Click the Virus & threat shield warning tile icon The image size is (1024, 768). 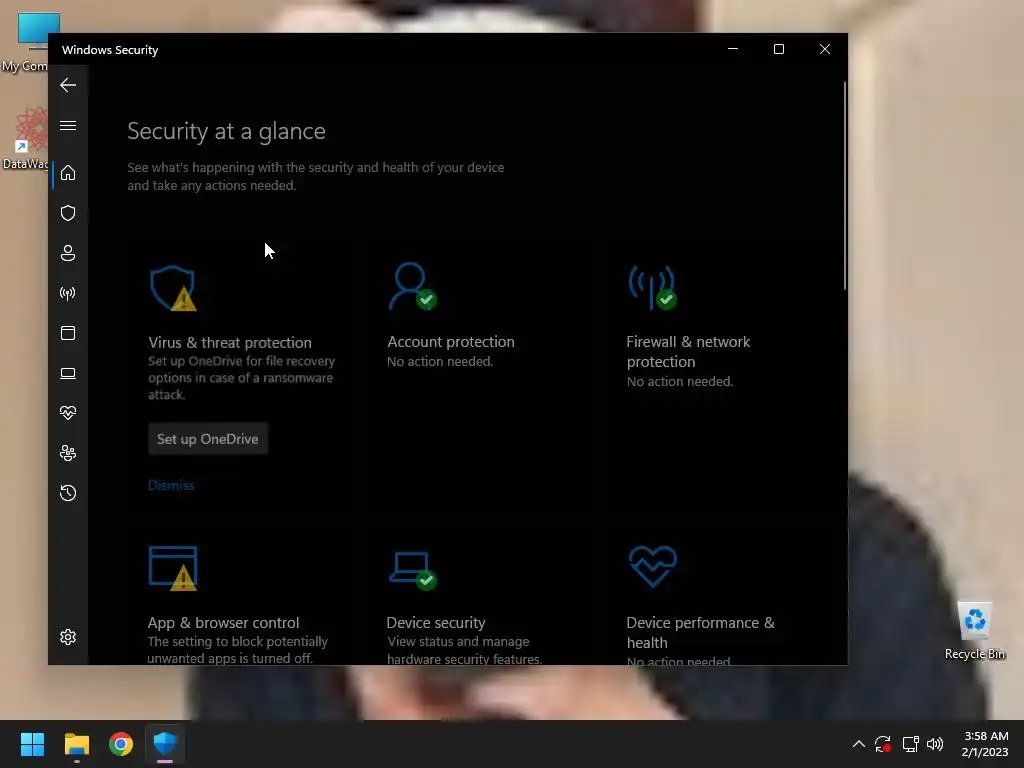173,288
